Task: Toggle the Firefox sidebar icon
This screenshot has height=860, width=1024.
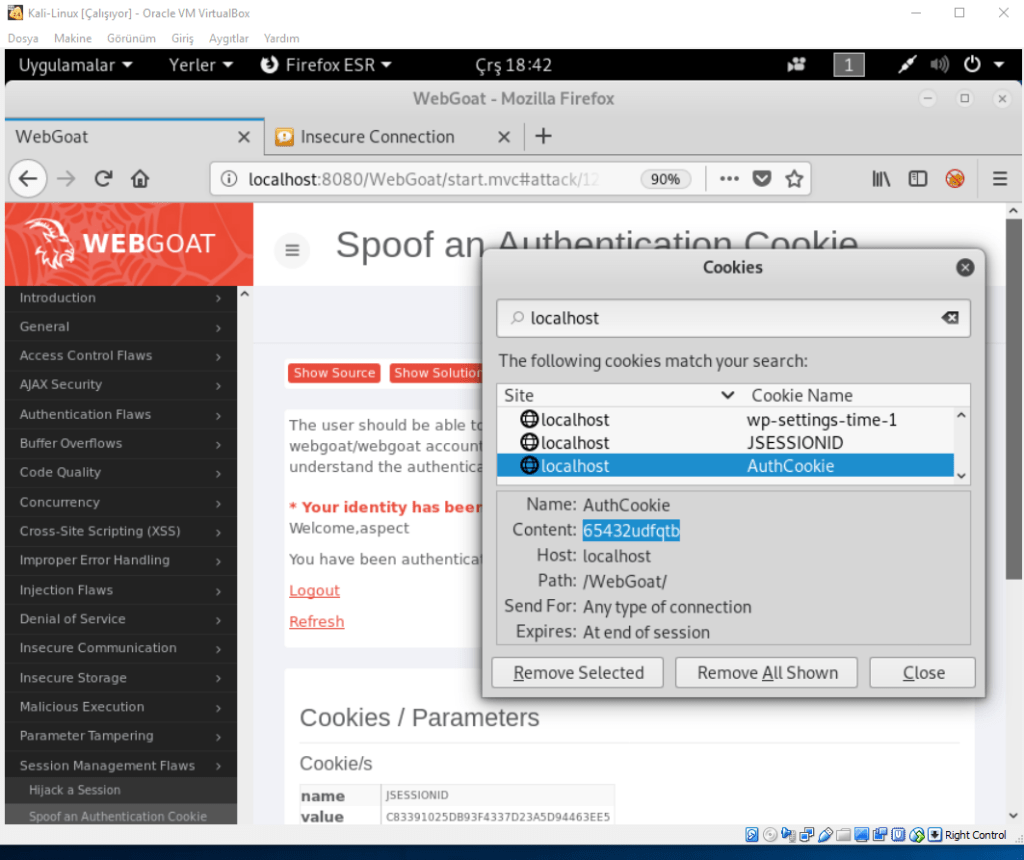Action: [x=918, y=179]
